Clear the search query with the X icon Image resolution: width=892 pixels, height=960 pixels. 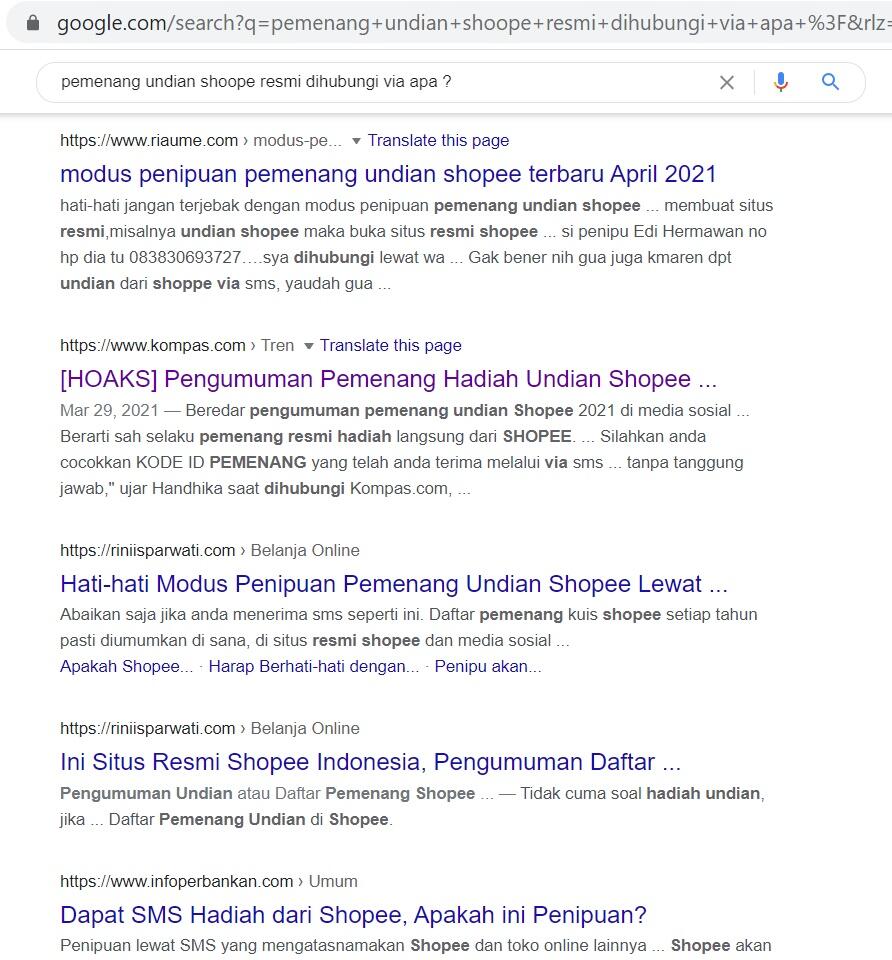[727, 82]
